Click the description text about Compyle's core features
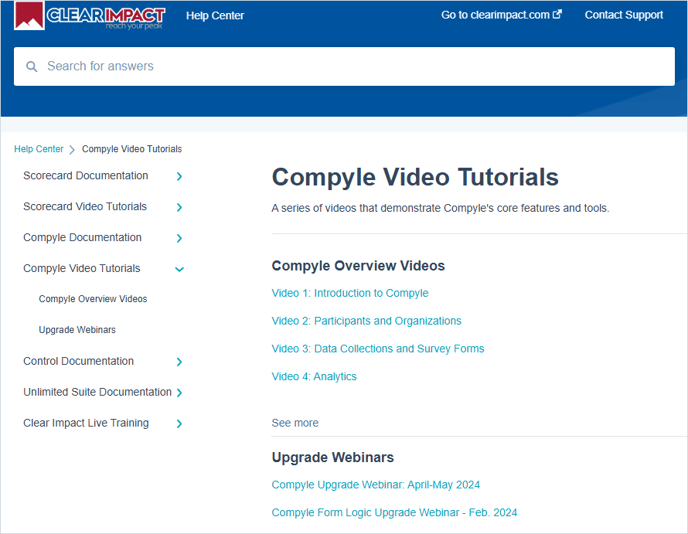Image resolution: width=688 pixels, height=534 pixels. pos(440,208)
